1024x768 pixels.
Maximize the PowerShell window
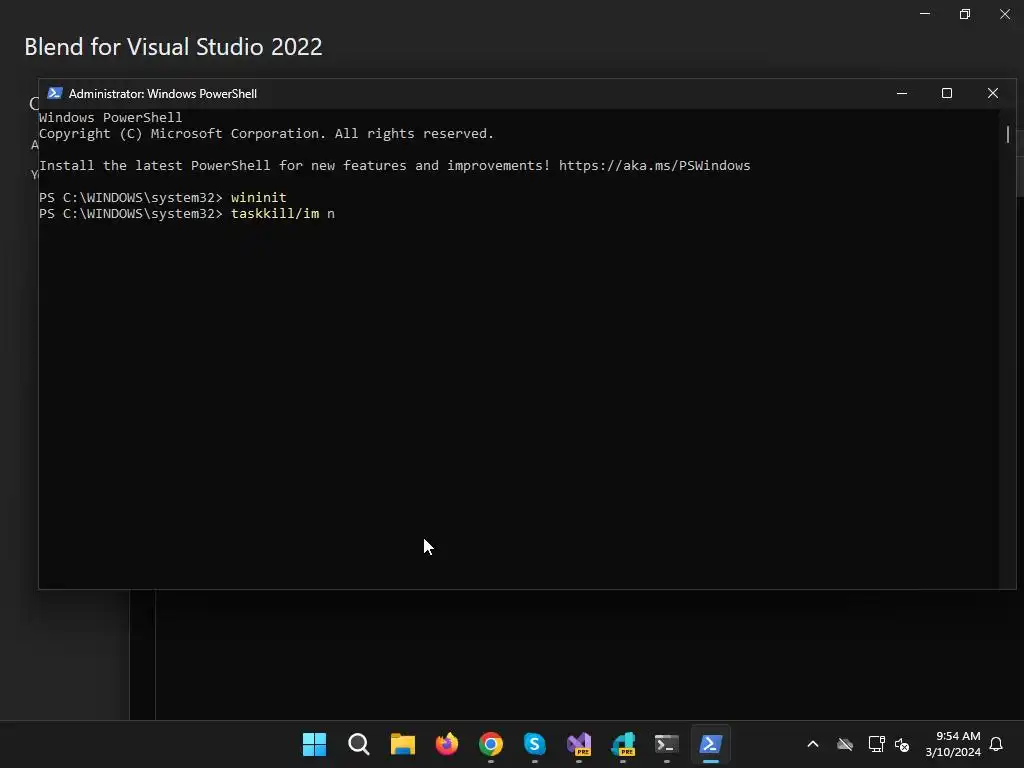pyautogui.click(x=947, y=93)
